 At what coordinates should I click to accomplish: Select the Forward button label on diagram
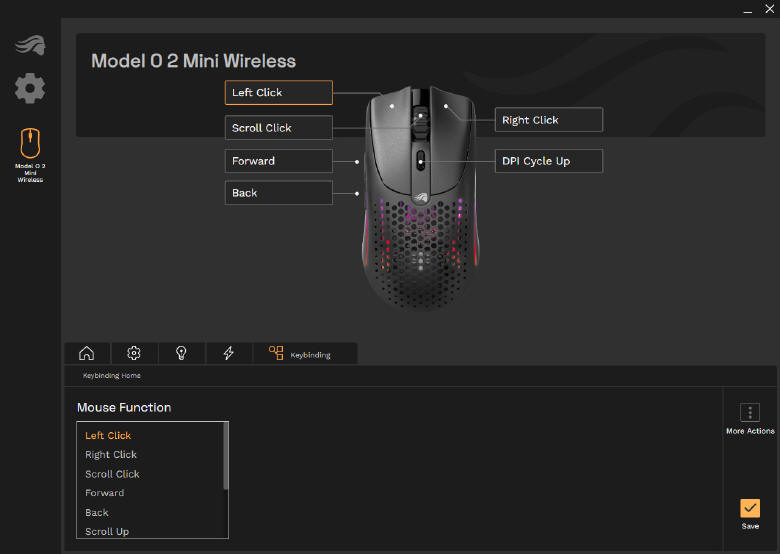coord(279,161)
